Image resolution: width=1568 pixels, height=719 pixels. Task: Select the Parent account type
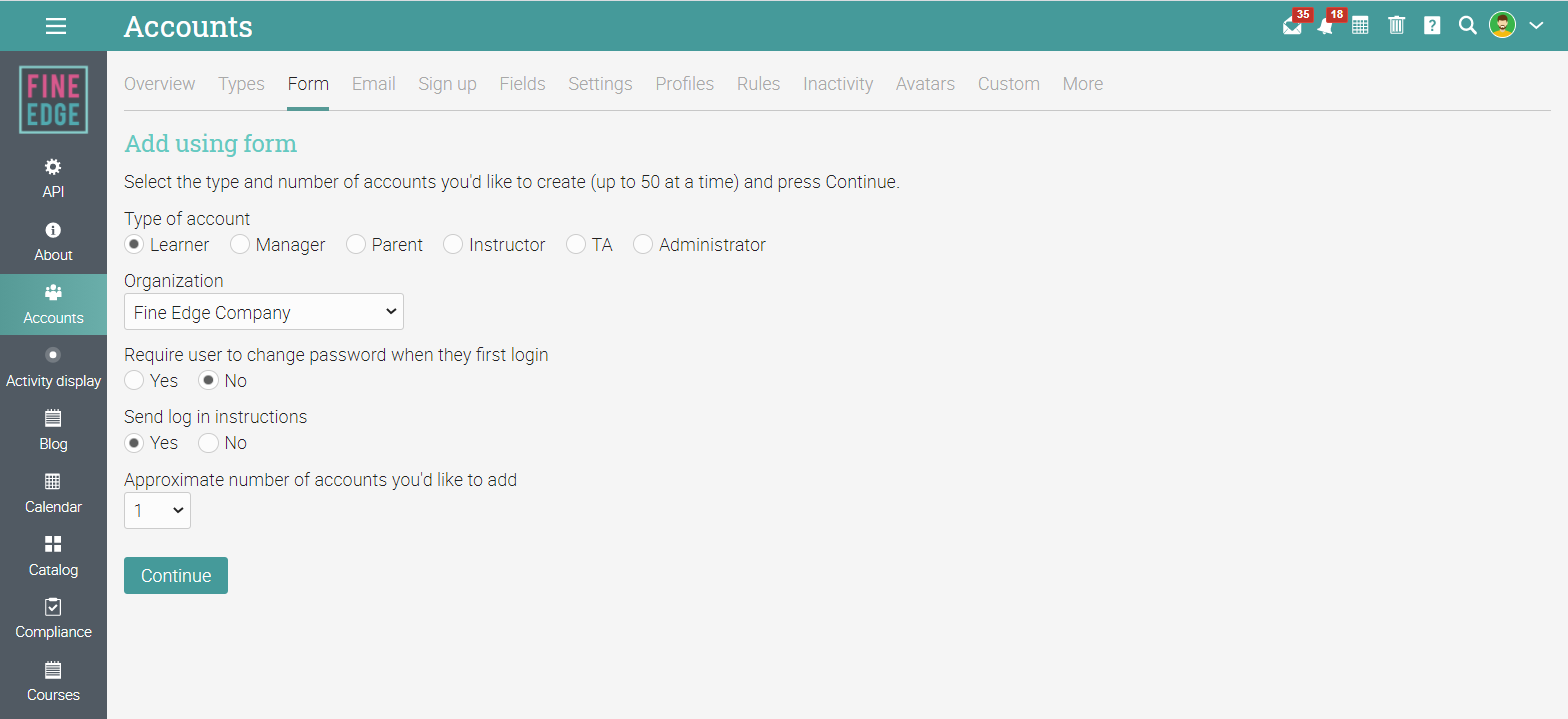point(356,245)
